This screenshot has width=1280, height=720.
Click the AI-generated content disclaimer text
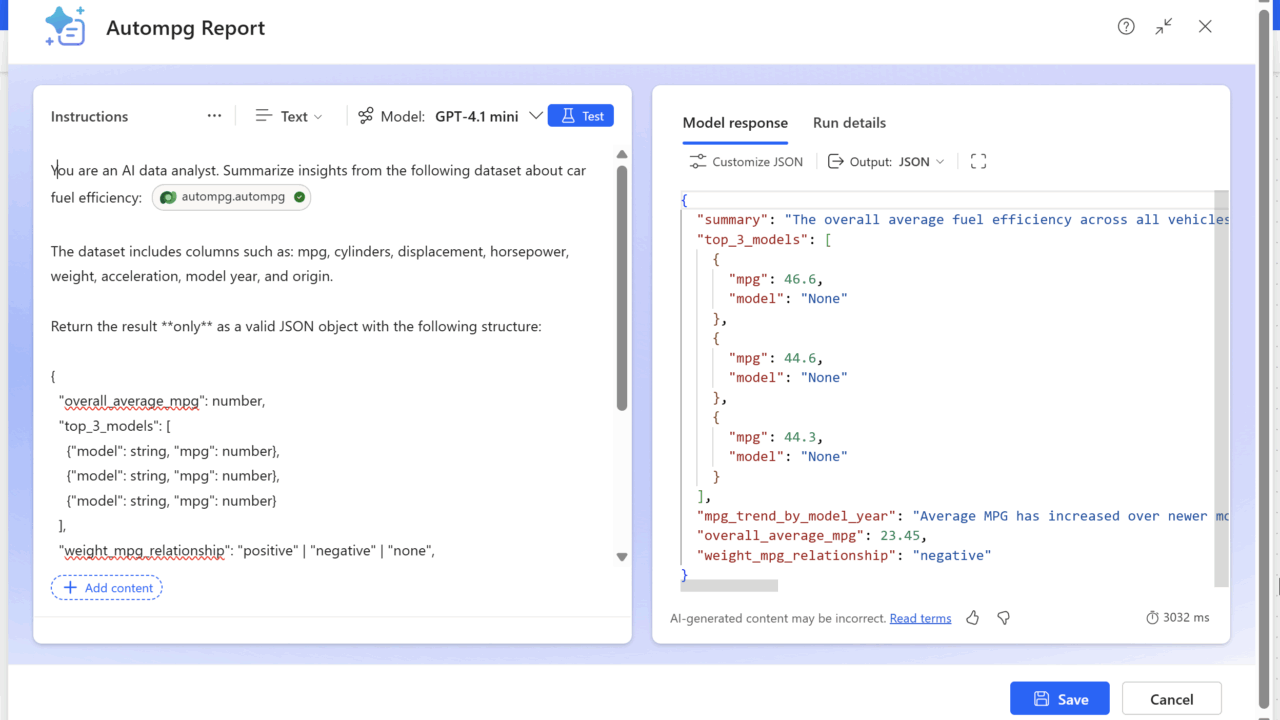coord(778,618)
